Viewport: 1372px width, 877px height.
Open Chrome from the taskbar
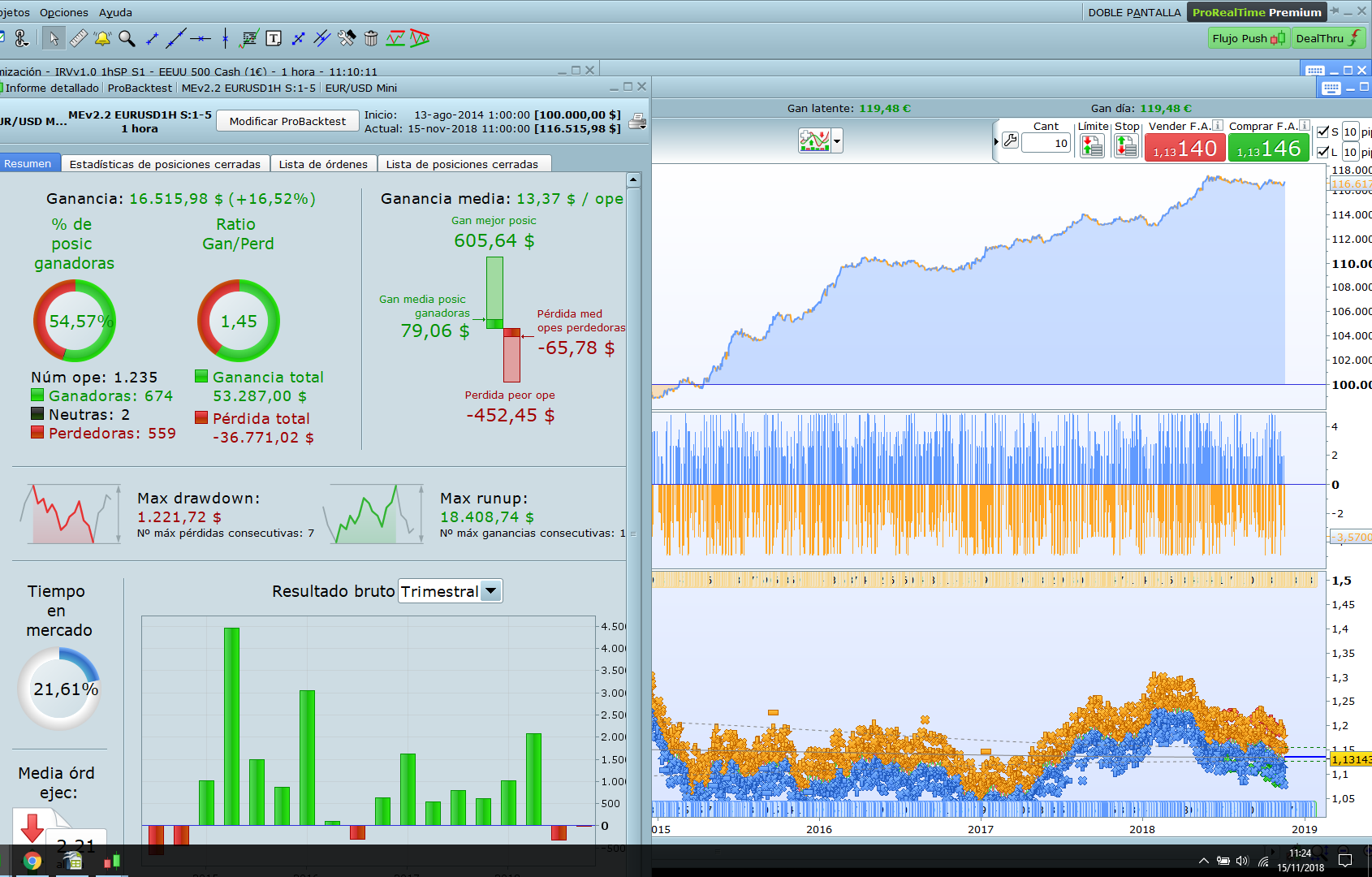(x=32, y=861)
